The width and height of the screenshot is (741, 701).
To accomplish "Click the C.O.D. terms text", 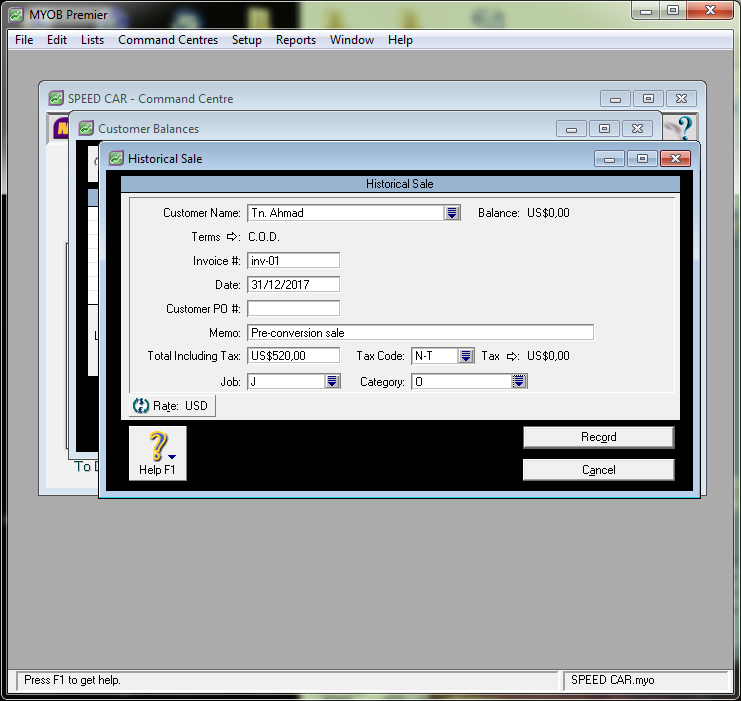I will (x=264, y=237).
